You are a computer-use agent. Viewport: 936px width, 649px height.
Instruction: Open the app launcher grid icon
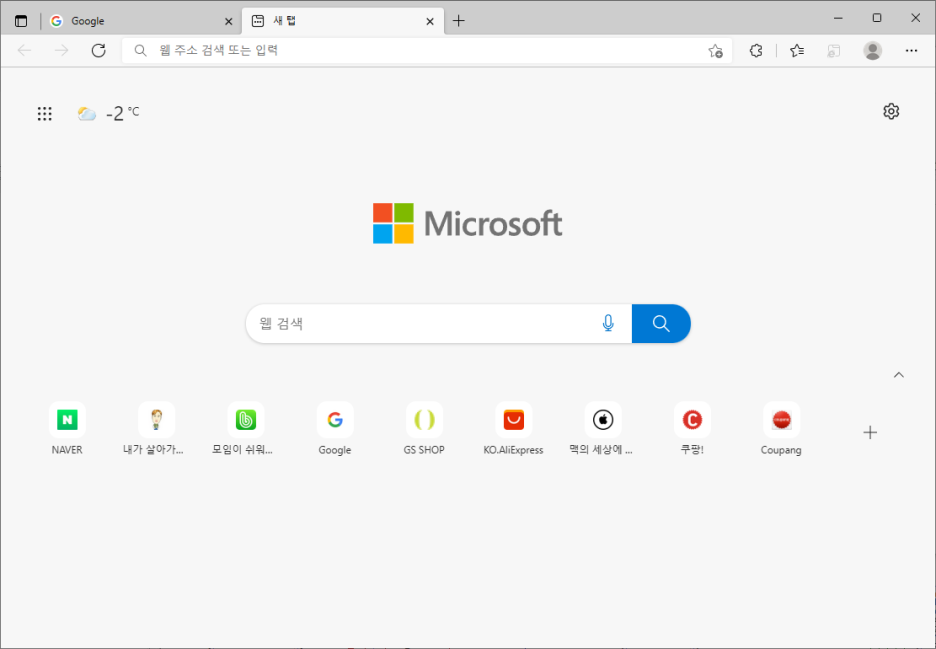coord(45,113)
